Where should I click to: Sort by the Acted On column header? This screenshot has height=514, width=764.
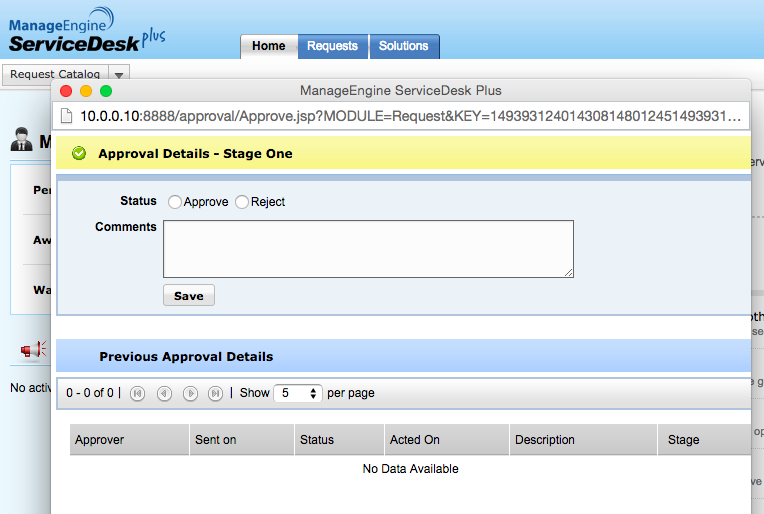tap(447, 440)
